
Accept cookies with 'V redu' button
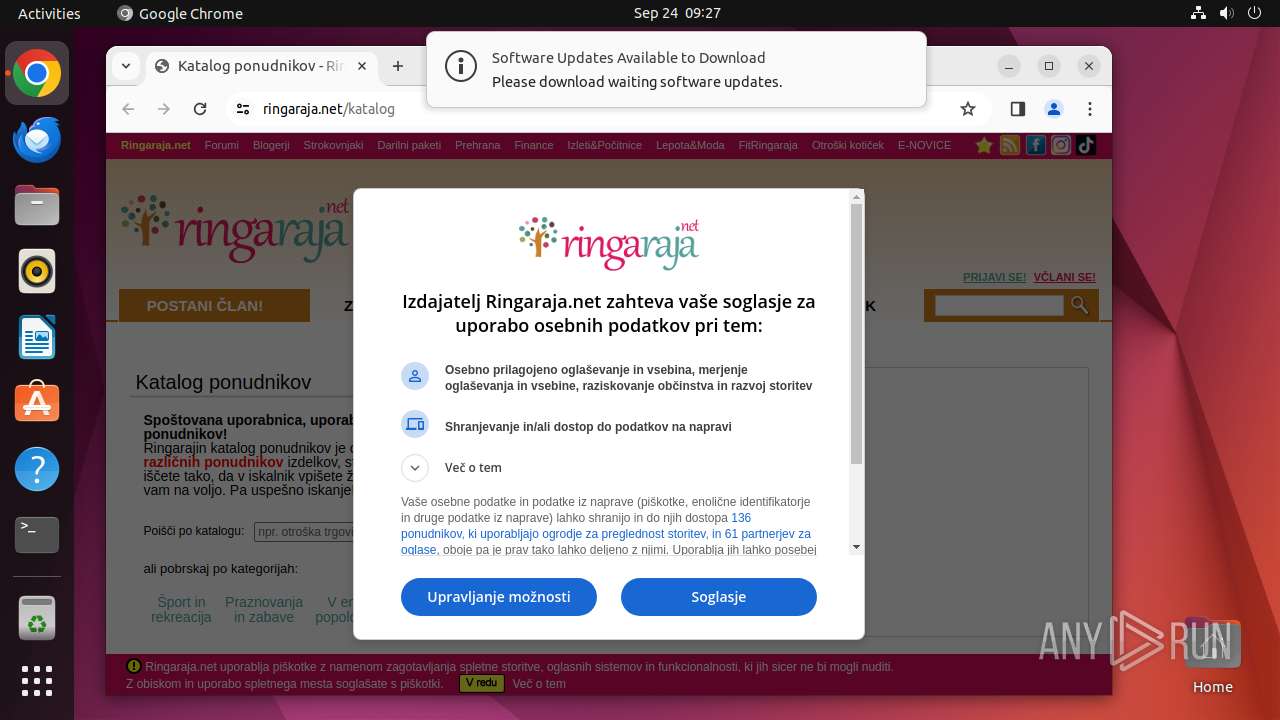coord(481,683)
